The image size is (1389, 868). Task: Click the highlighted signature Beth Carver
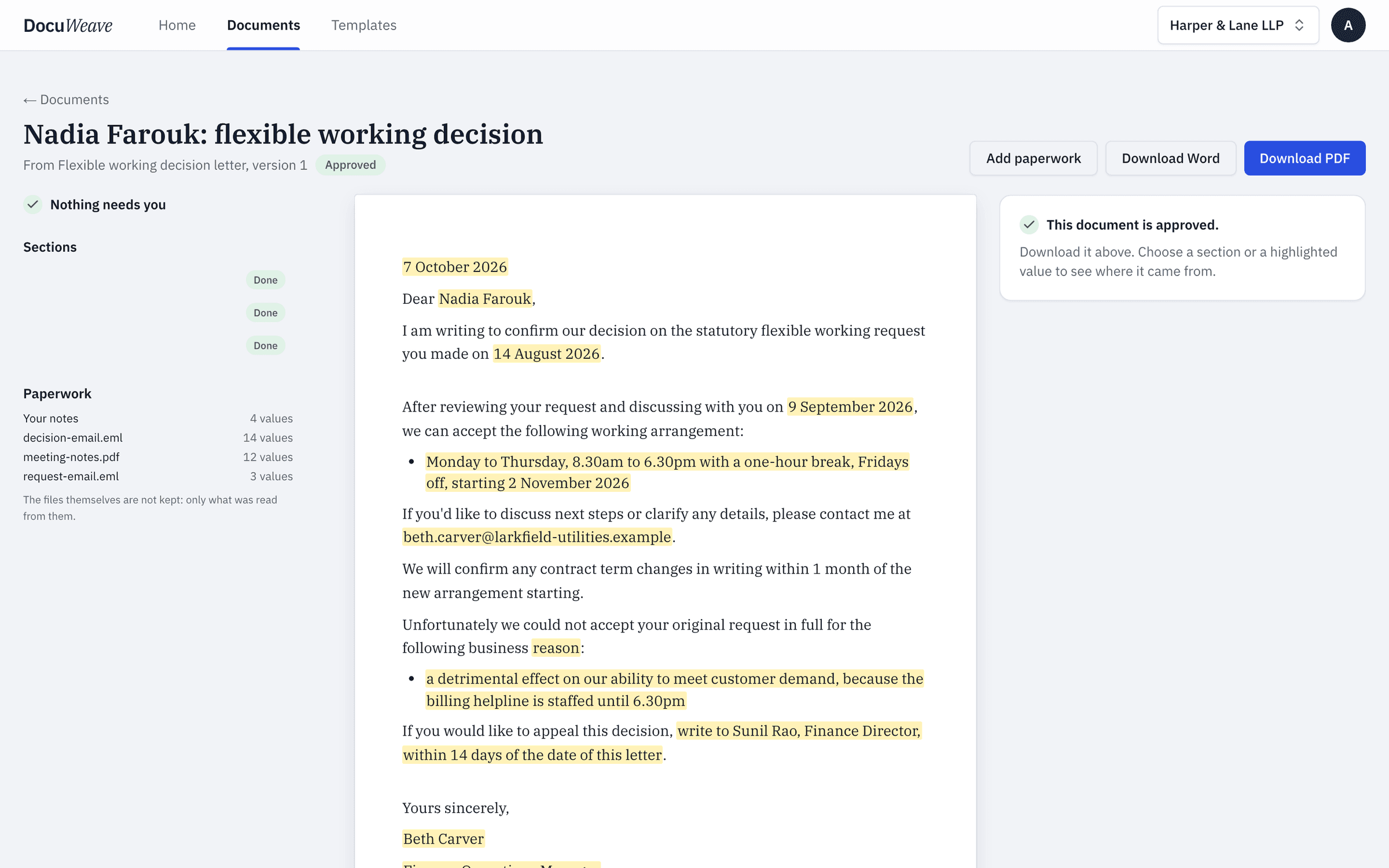[443, 838]
